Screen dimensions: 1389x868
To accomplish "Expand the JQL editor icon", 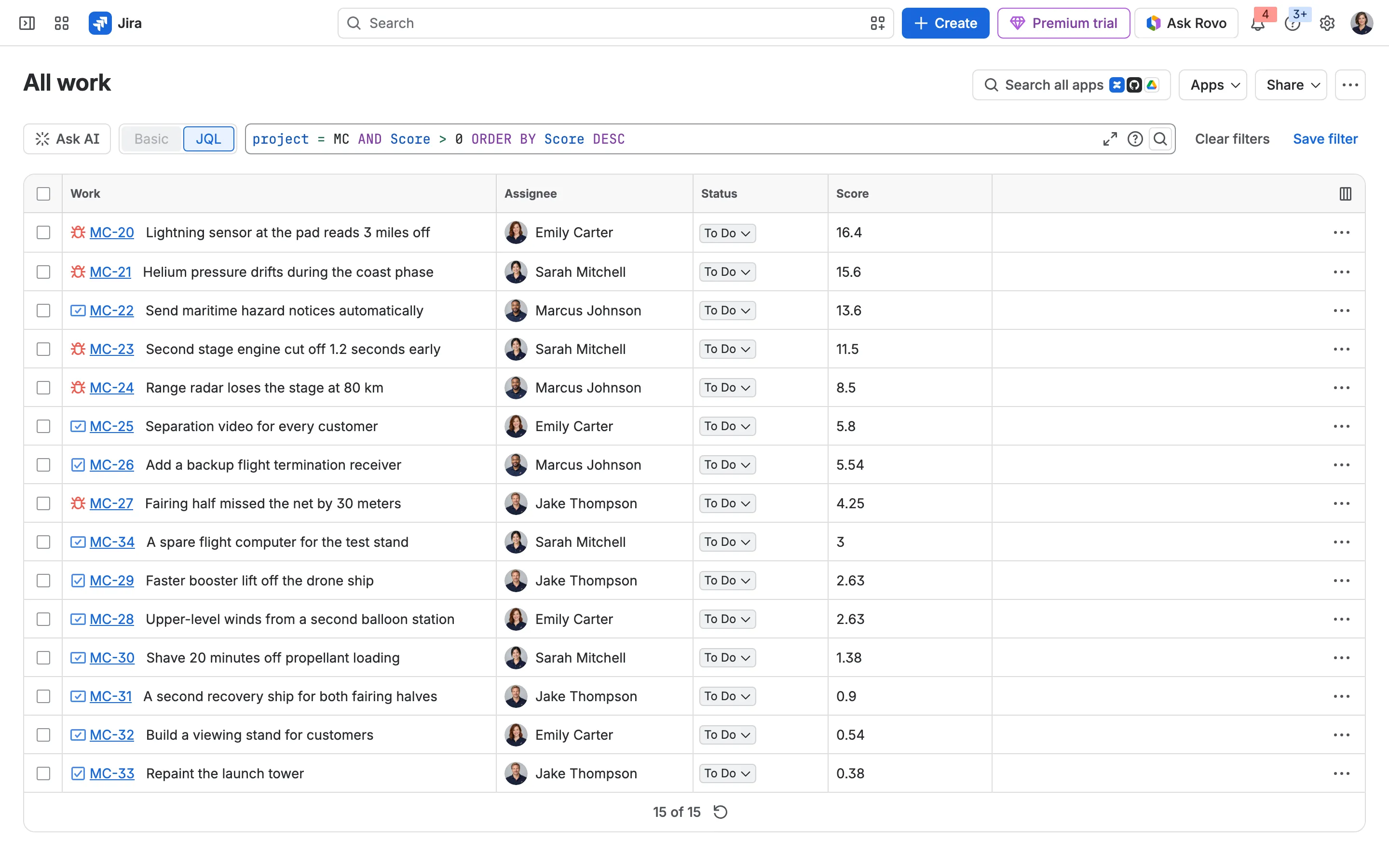I will (x=1109, y=139).
